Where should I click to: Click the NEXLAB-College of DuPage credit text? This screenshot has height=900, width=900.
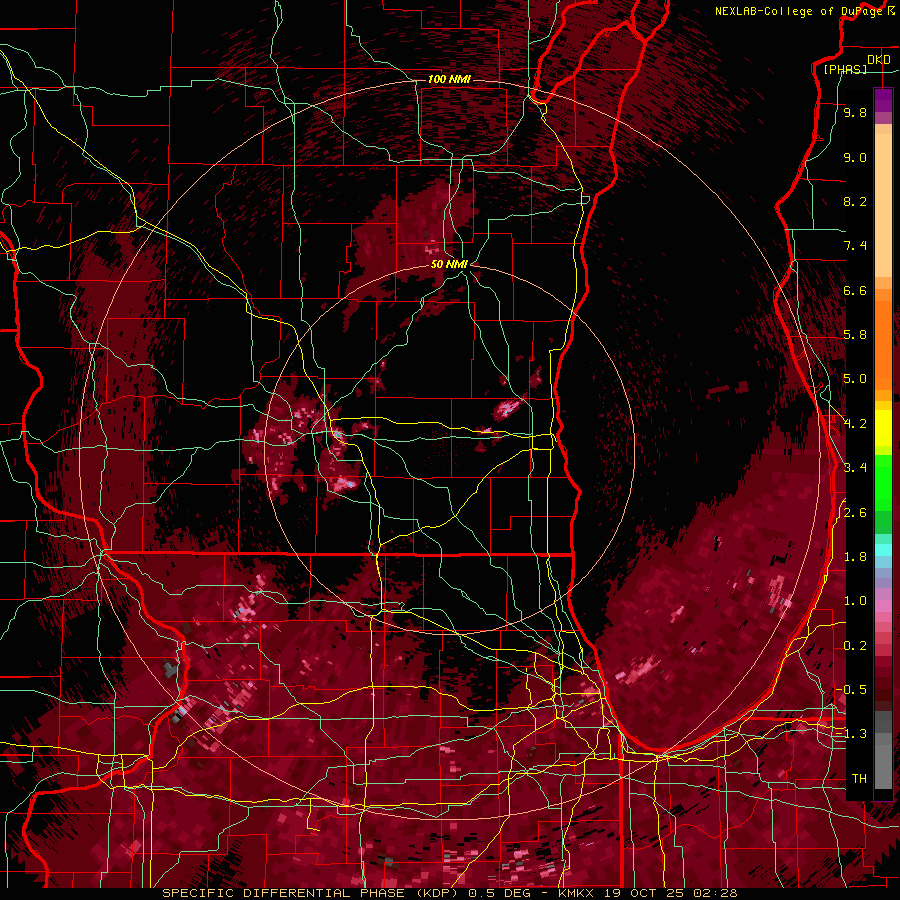pos(798,11)
